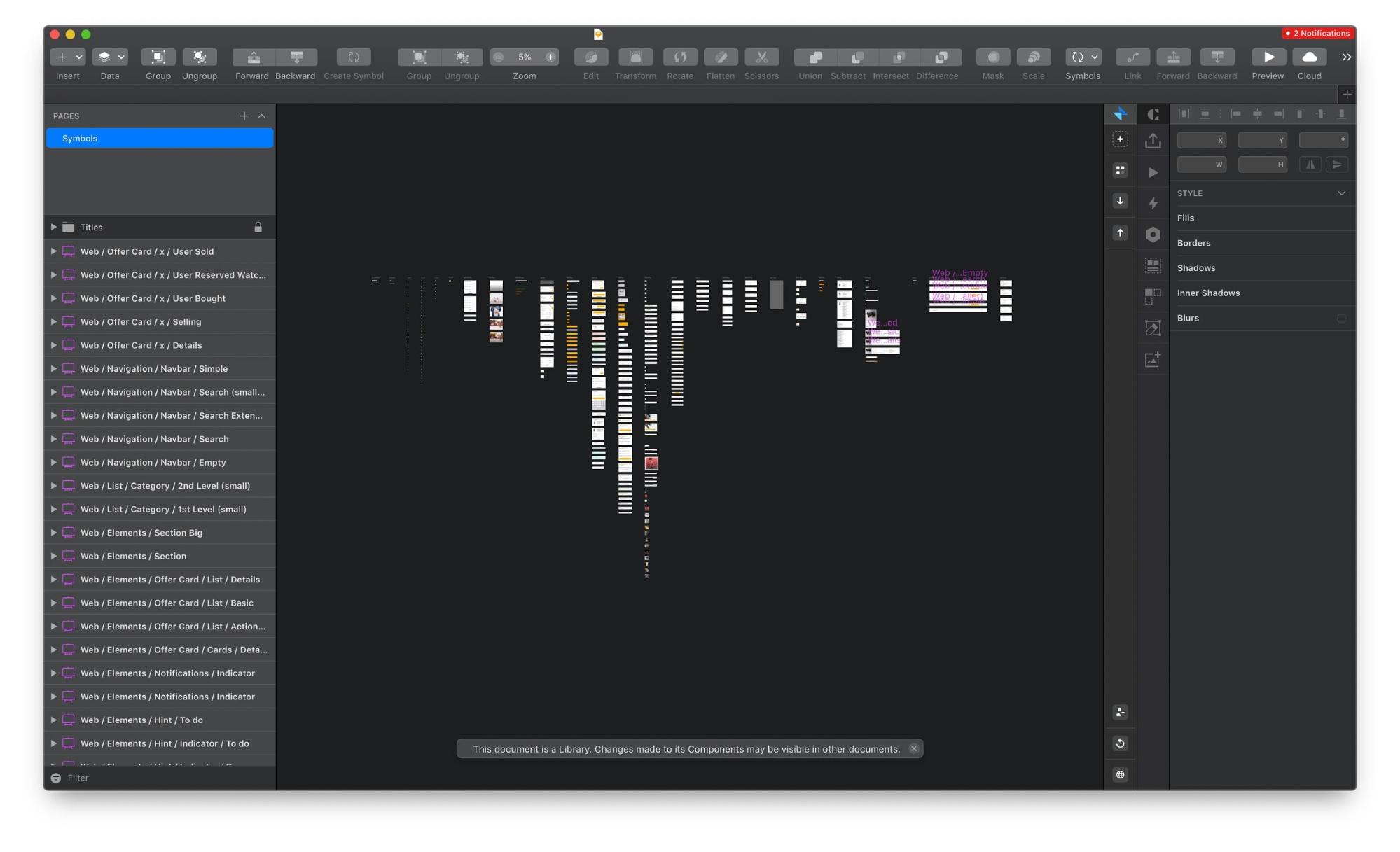
Task: Click the Create Symbol toolbar button
Action: pos(353,57)
